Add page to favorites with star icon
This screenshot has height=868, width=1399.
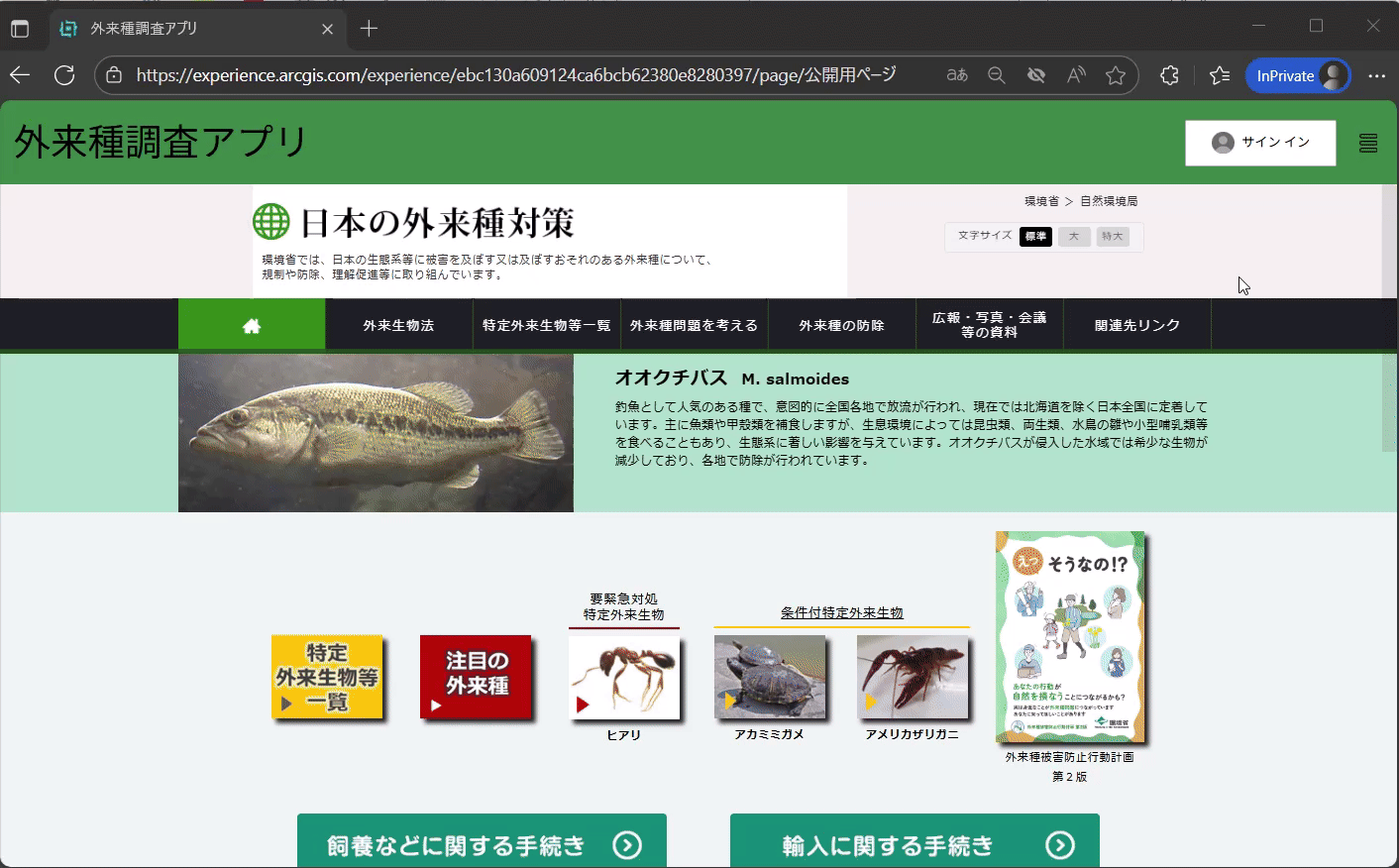(1116, 75)
